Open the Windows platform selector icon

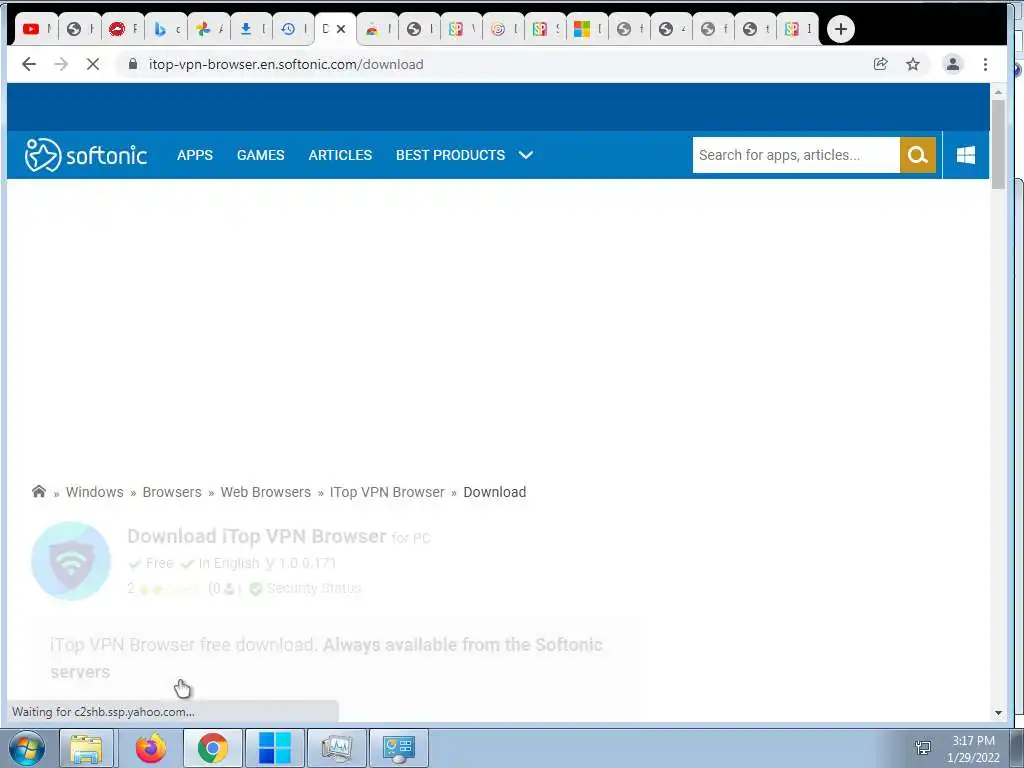pos(966,155)
